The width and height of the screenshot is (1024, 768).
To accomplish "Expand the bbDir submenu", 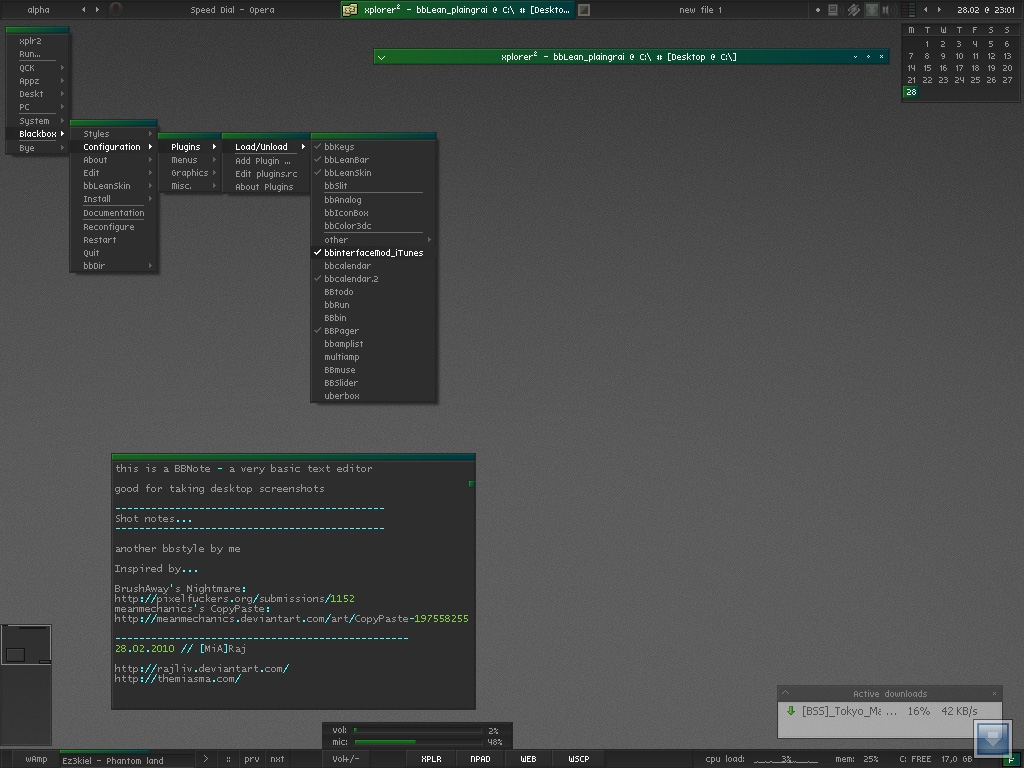I will [x=114, y=266].
